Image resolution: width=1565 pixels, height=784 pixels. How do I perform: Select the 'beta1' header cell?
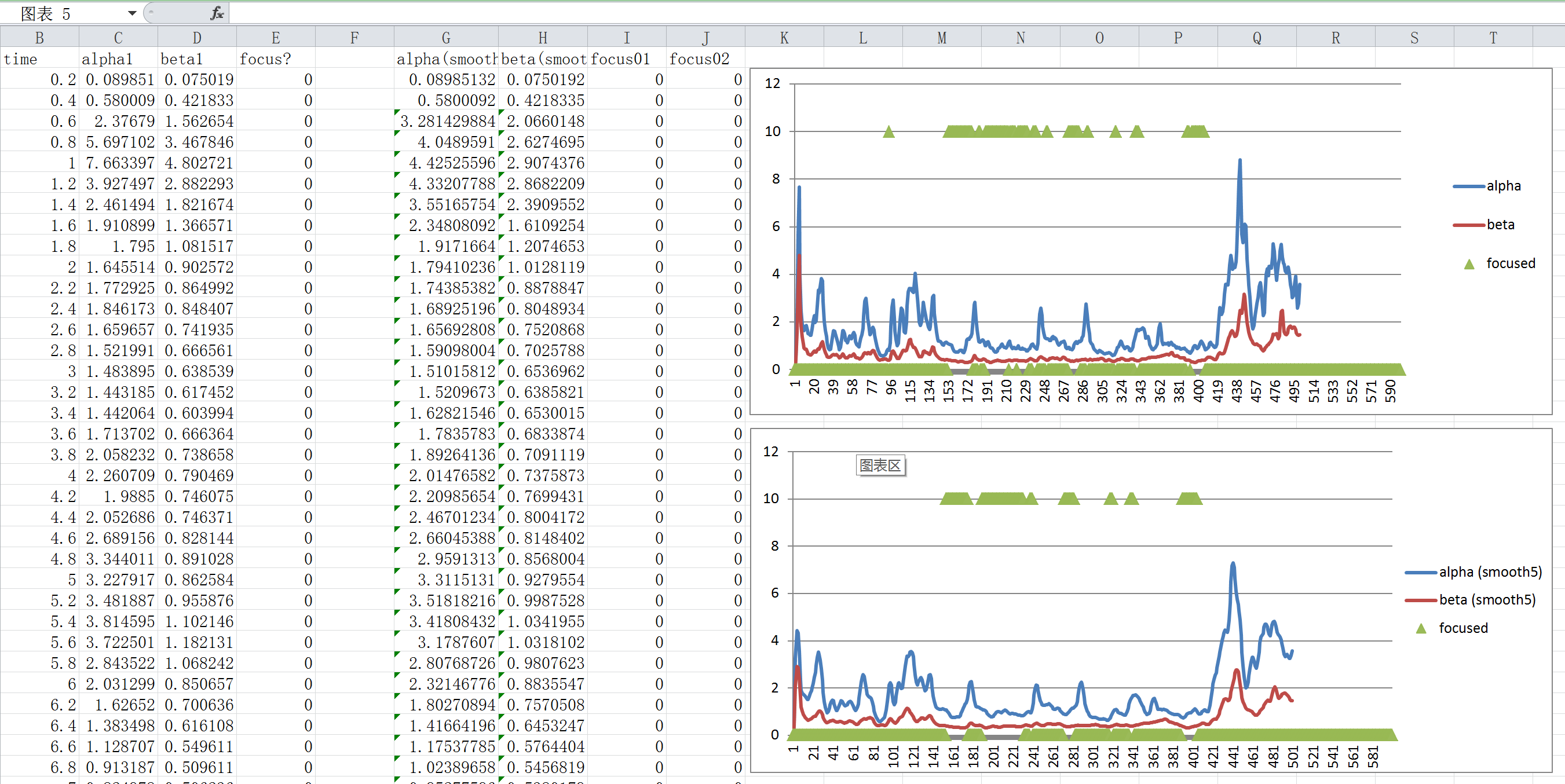(x=197, y=59)
